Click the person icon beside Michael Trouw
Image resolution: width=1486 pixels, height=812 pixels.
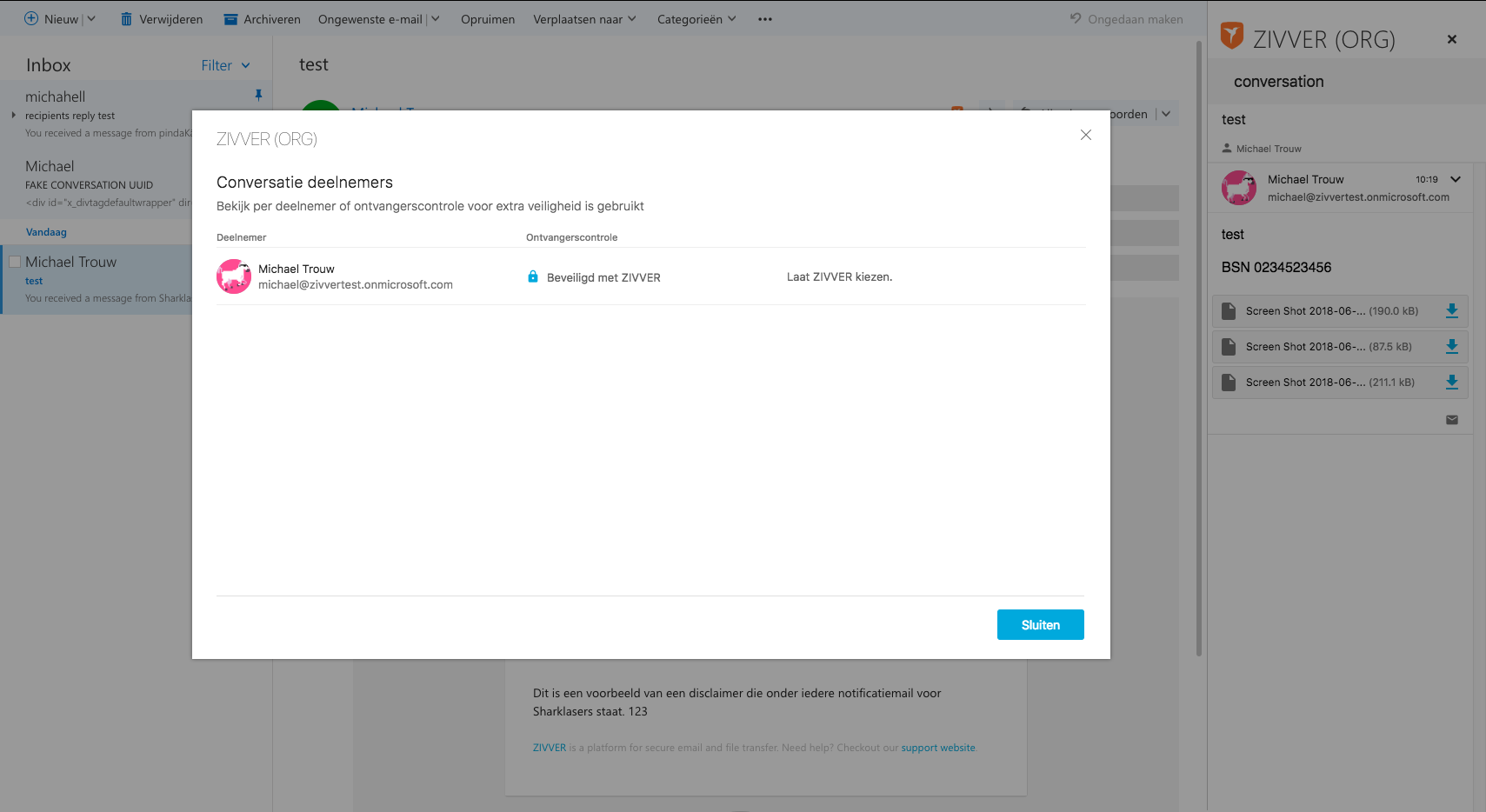1227,148
